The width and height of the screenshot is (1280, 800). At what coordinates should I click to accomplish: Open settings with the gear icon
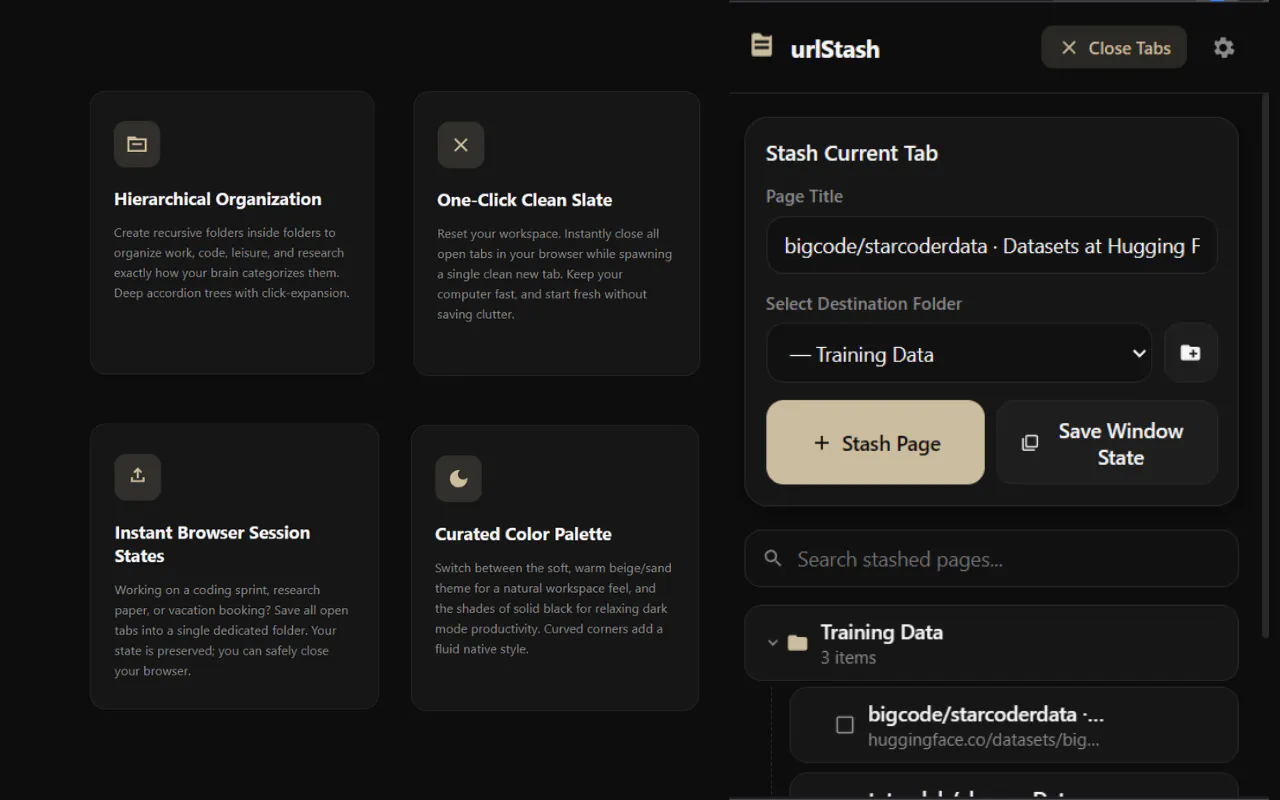pyautogui.click(x=1224, y=48)
